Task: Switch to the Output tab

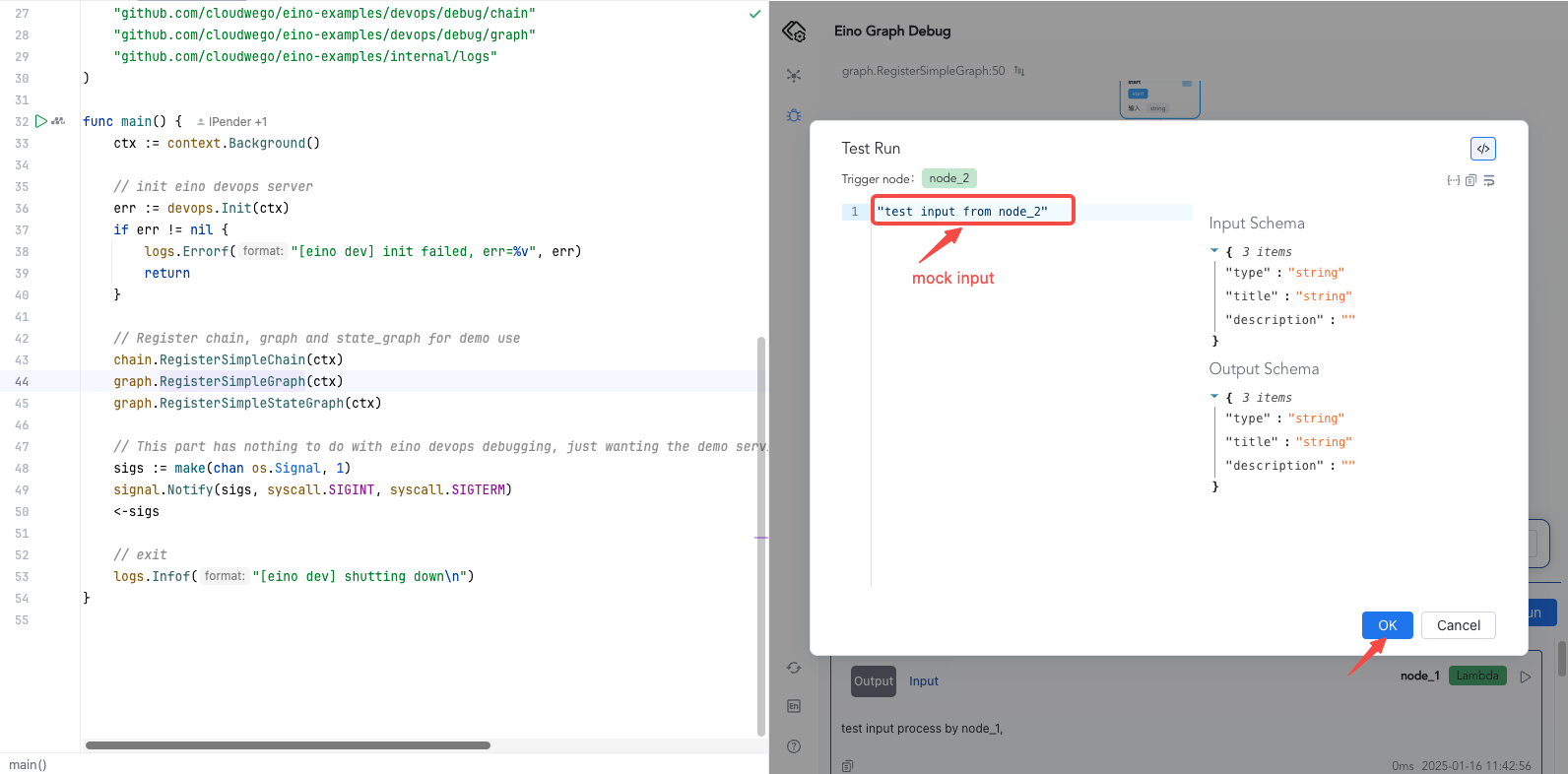Action: (874, 681)
